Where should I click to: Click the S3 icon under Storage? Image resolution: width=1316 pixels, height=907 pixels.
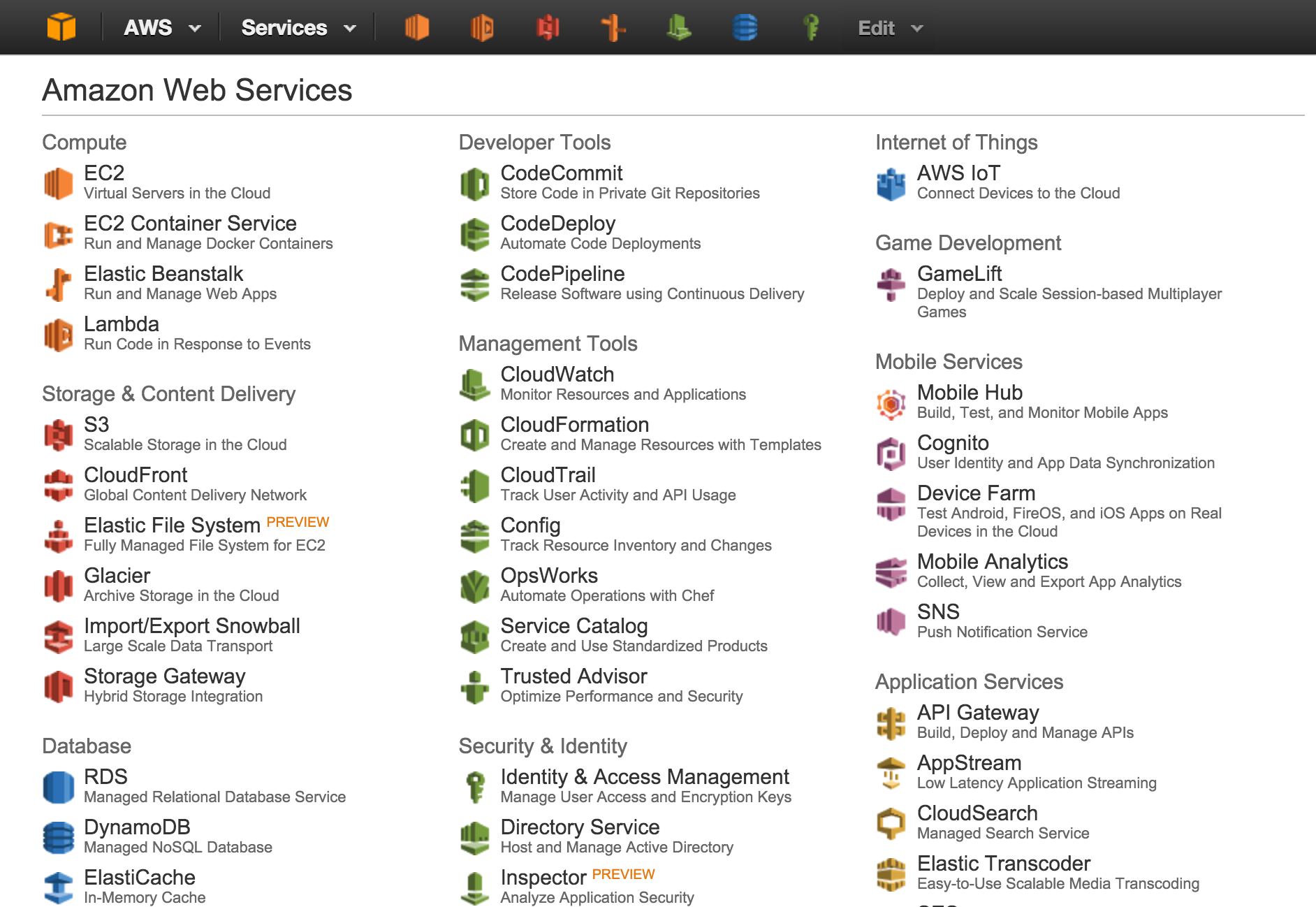pos(58,434)
